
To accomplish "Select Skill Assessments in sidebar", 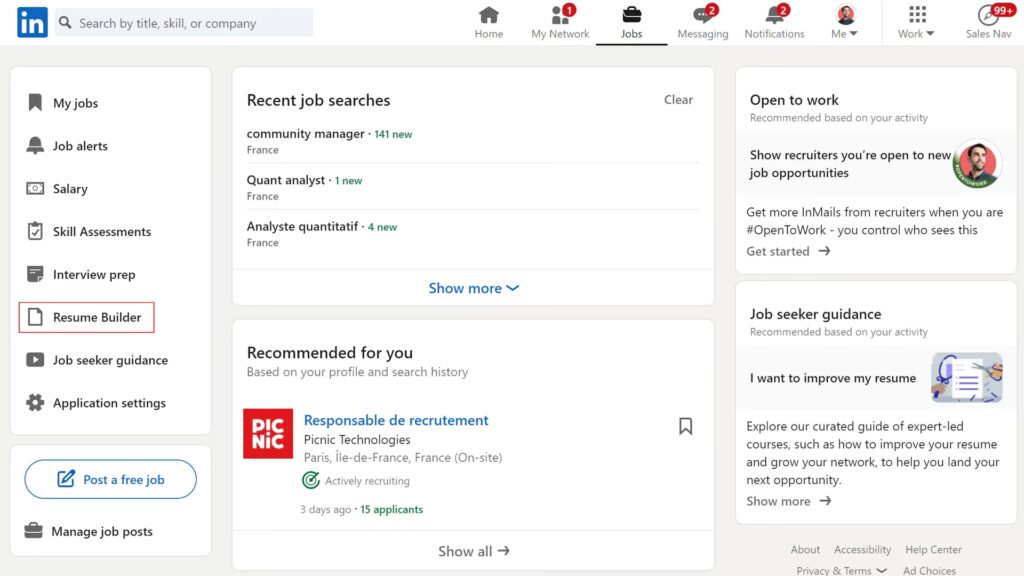I will (101, 232).
